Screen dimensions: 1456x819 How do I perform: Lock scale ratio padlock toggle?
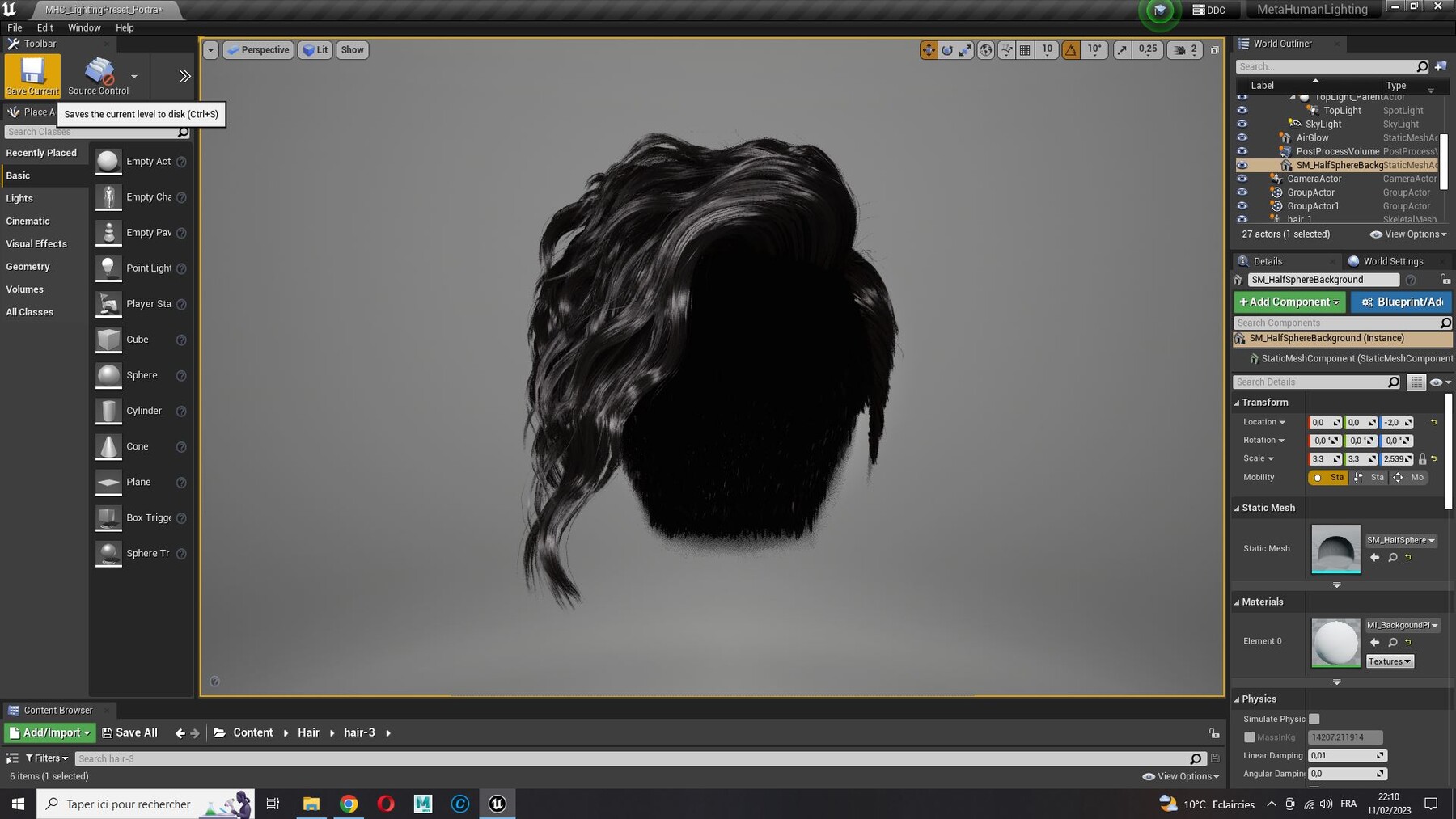1422,458
